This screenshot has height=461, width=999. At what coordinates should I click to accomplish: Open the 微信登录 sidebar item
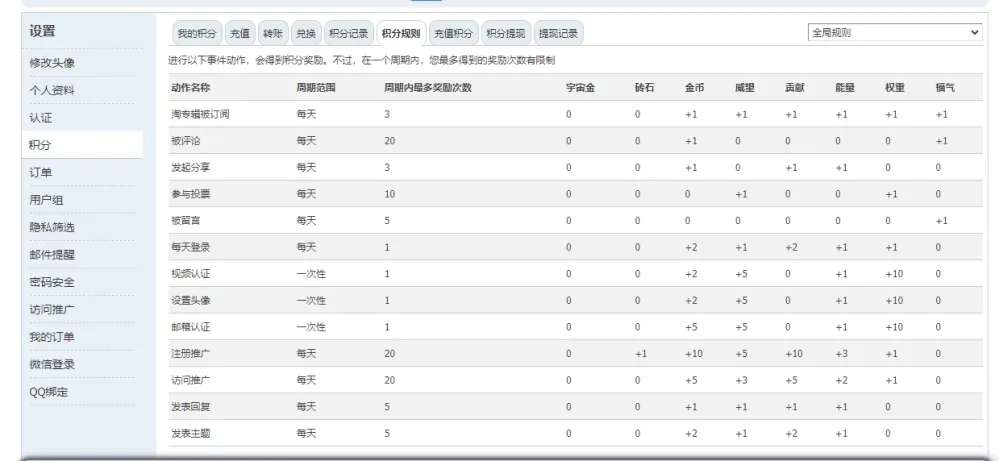tap(52, 364)
